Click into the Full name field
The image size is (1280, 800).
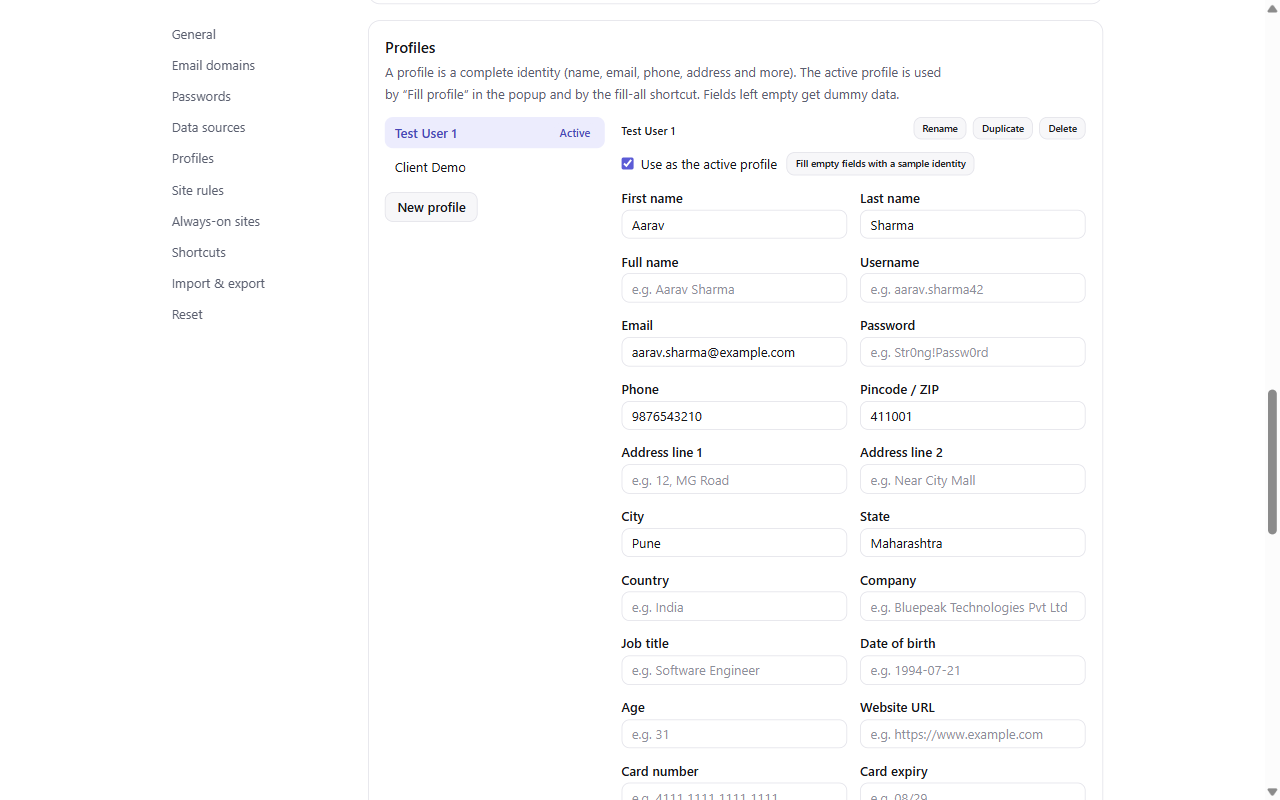[734, 289]
